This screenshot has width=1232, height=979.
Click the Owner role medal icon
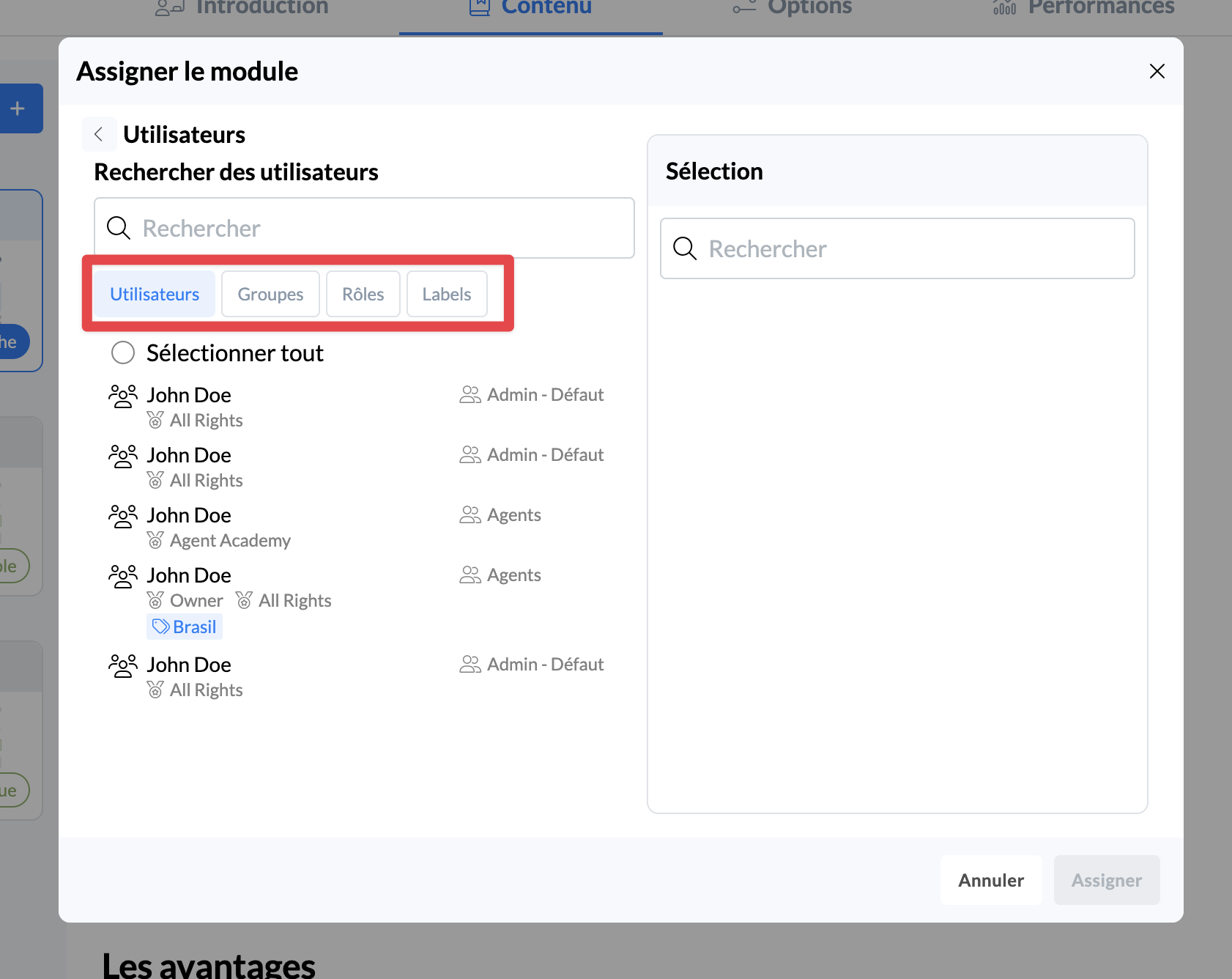tap(155, 601)
